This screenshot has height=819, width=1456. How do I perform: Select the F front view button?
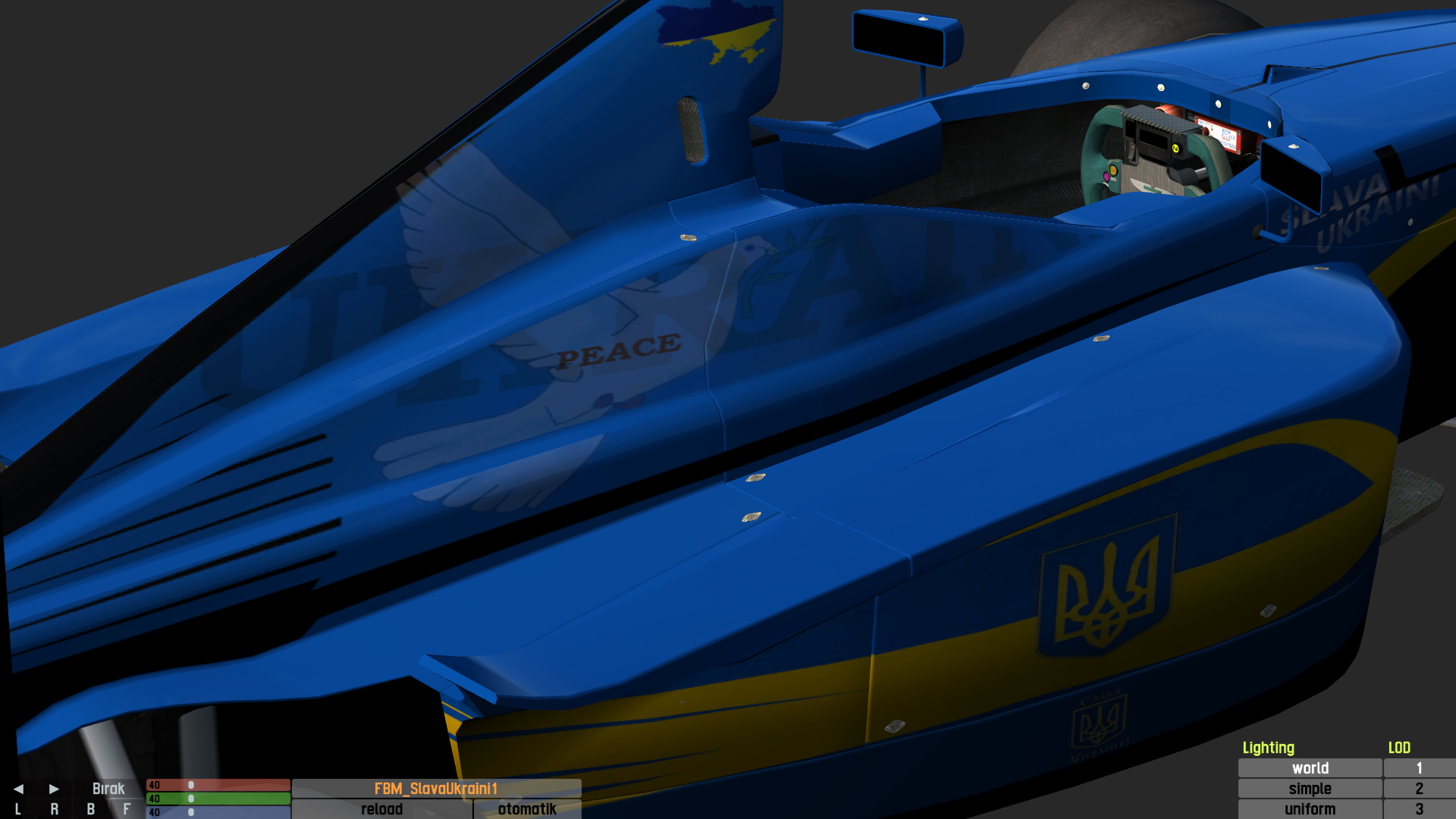tap(127, 809)
